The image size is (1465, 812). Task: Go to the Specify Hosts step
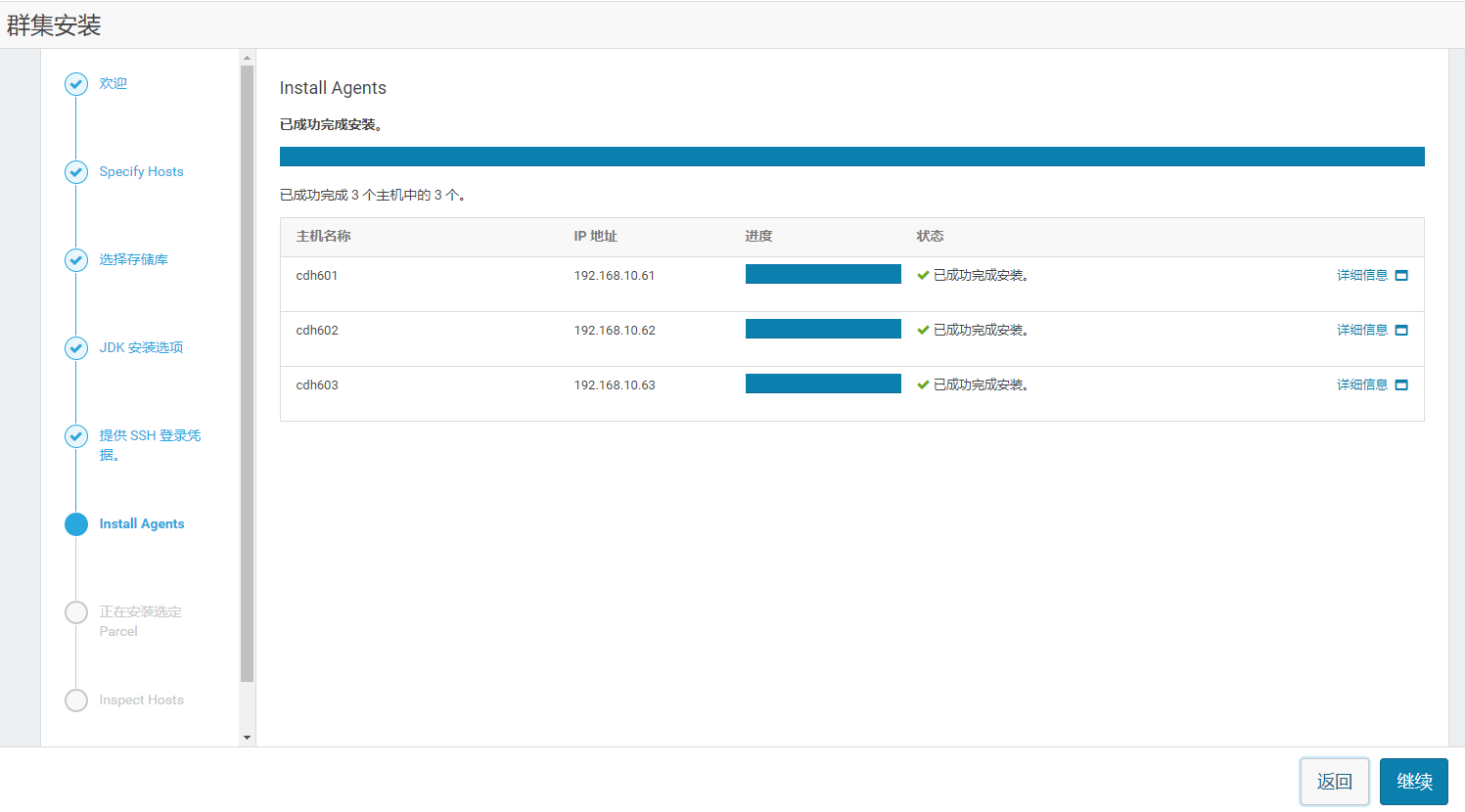[x=141, y=172]
